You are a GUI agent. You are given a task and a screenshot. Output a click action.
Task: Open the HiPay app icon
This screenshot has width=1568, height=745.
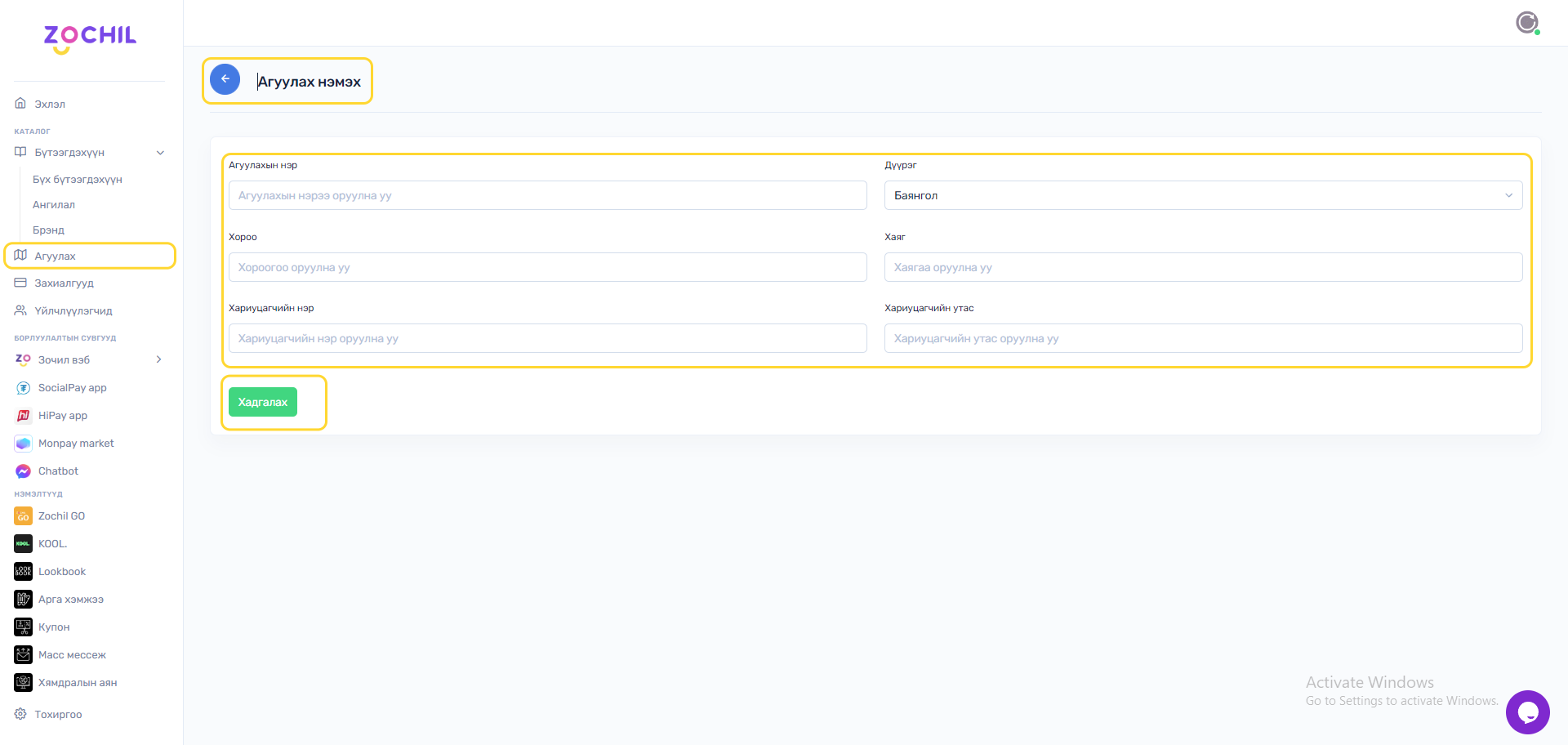pyautogui.click(x=23, y=416)
